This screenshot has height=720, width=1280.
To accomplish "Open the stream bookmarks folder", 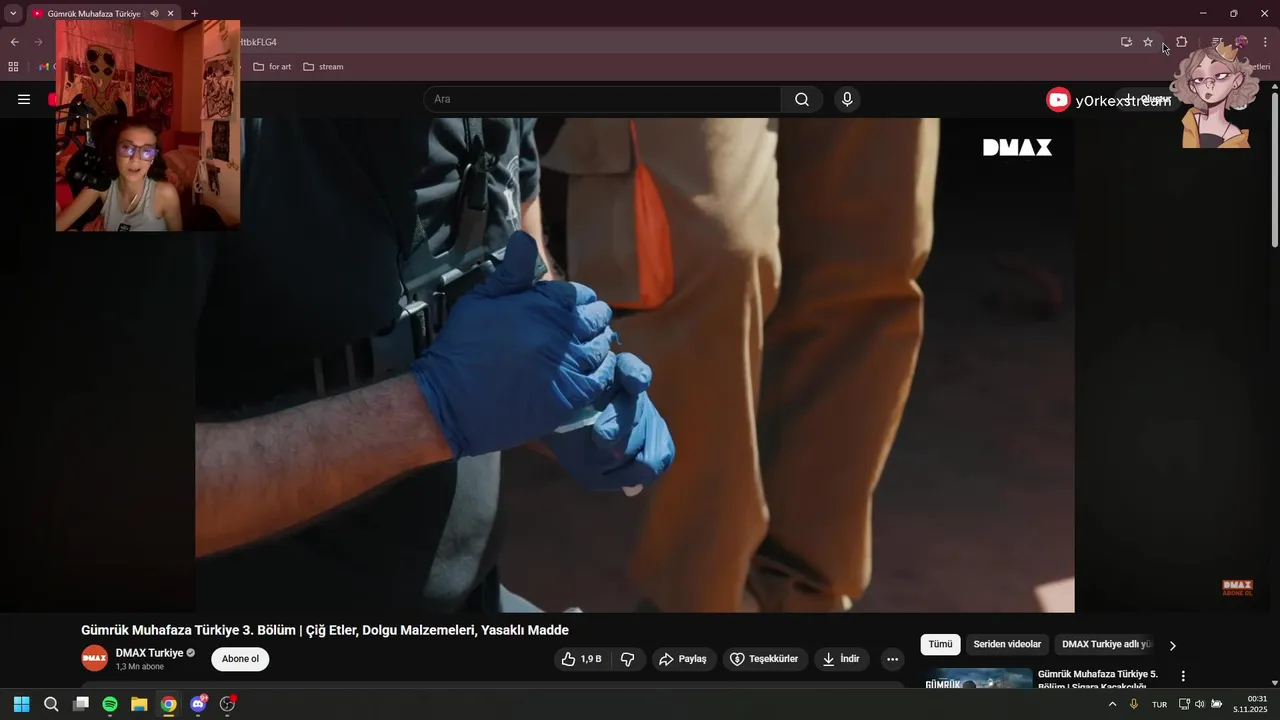I will pos(323,67).
